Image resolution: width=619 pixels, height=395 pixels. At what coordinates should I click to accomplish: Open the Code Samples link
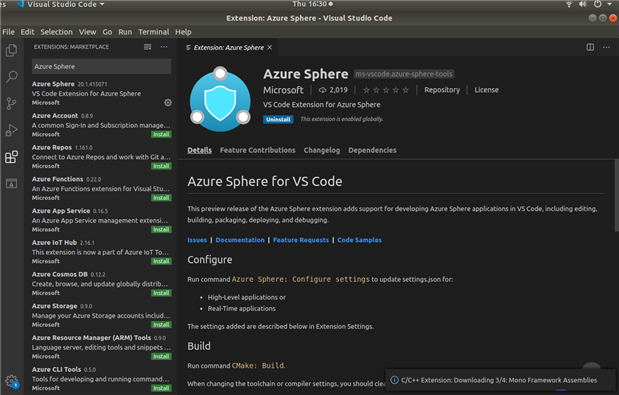click(x=359, y=240)
